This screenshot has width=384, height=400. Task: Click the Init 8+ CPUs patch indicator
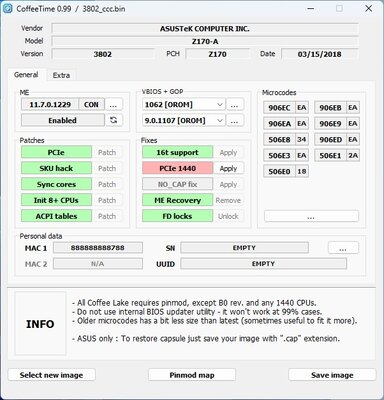[x=56, y=200]
